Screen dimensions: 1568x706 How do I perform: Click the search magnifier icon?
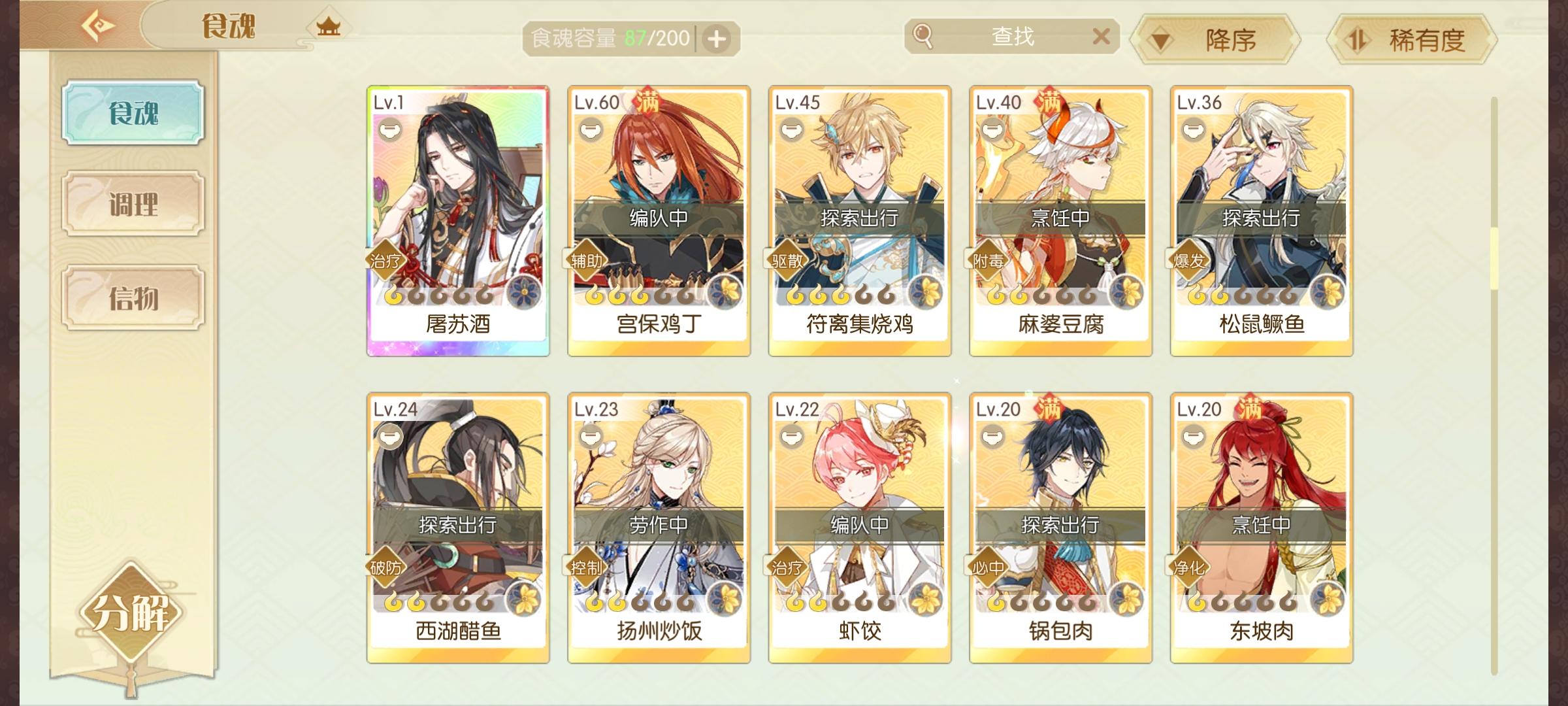(923, 36)
